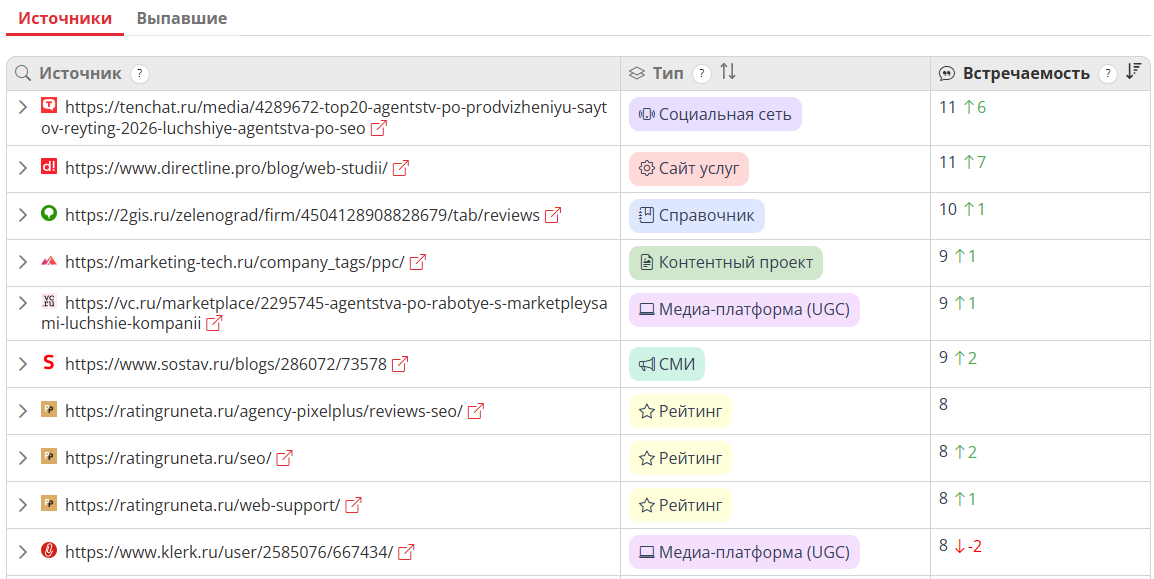Sort by Встречаемость descending icon
Screen dimensions: 1154x579
pyautogui.click(x=1133, y=72)
